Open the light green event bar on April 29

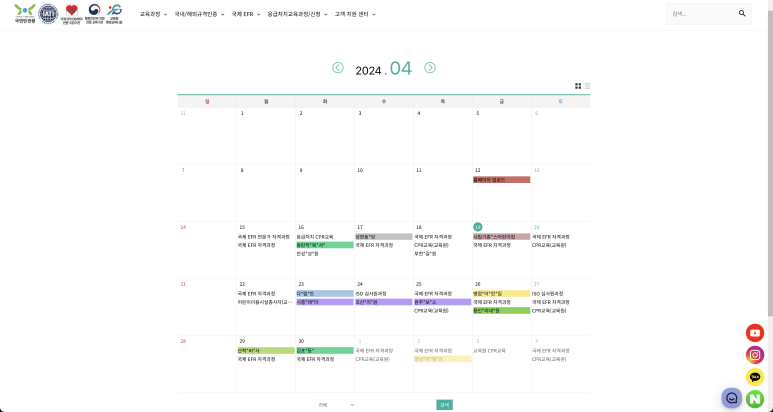point(266,351)
